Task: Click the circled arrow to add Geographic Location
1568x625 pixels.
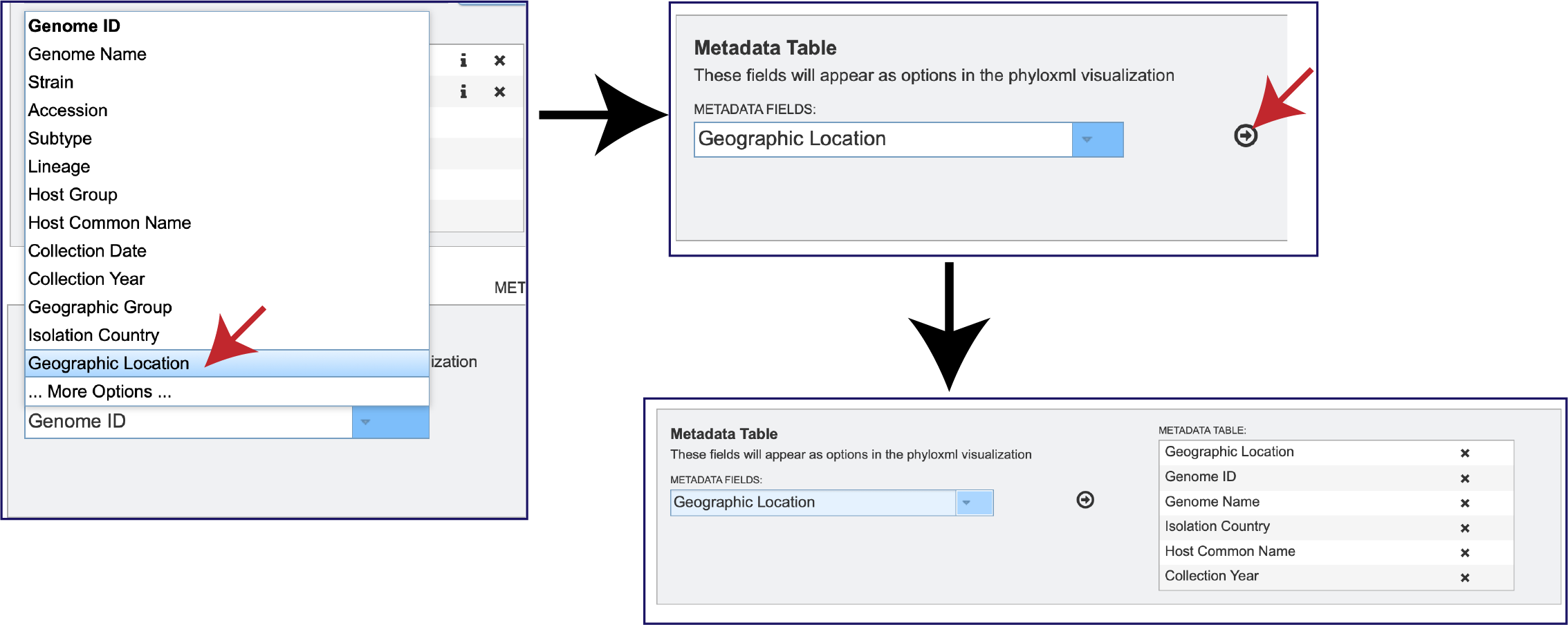Action: click(1245, 136)
